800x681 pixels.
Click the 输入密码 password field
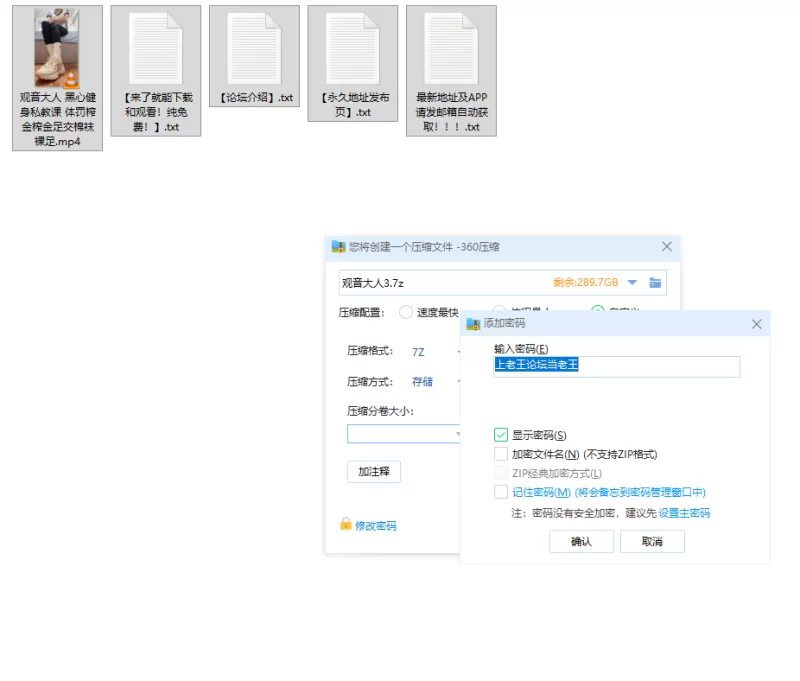[x=616, y=367]
